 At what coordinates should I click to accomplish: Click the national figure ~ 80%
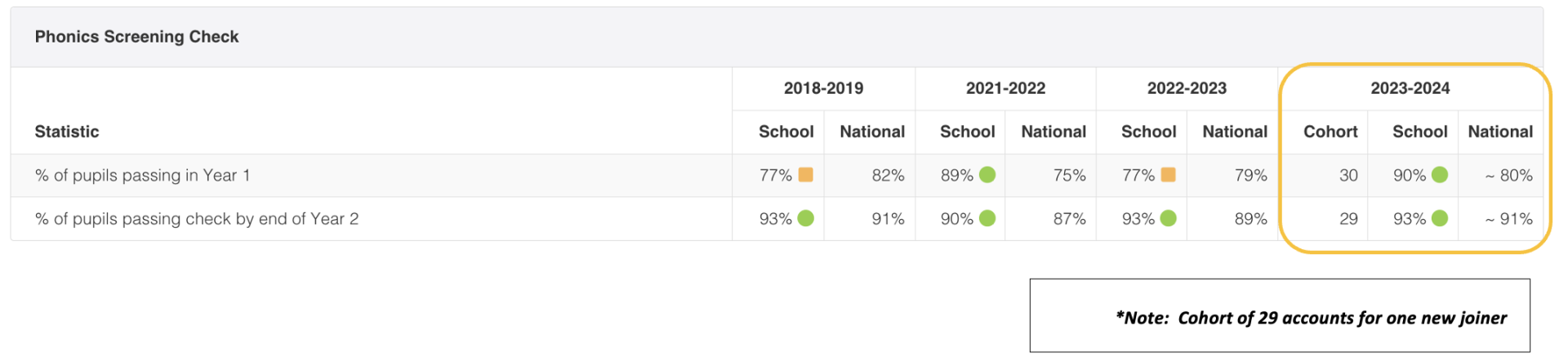pyautogui.click(x=1508, y=175)
